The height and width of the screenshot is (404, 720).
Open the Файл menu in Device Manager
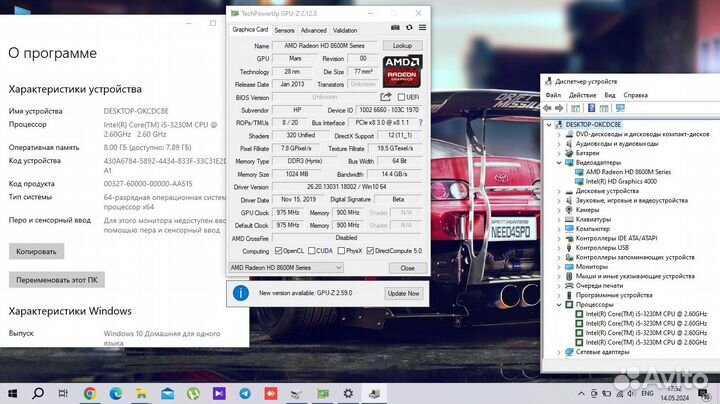point(553,95)
